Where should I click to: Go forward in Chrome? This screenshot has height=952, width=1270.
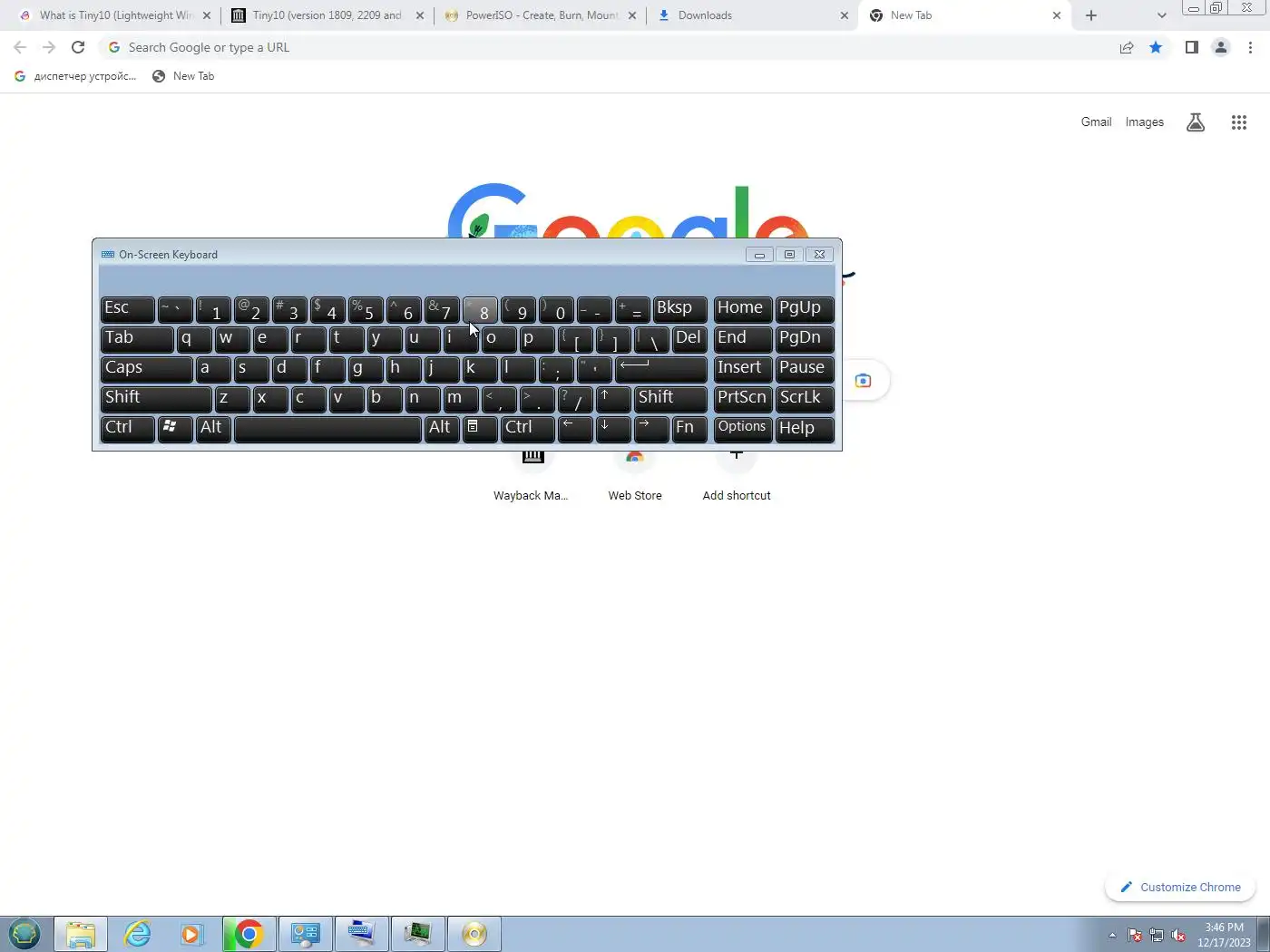click(49, 47)
